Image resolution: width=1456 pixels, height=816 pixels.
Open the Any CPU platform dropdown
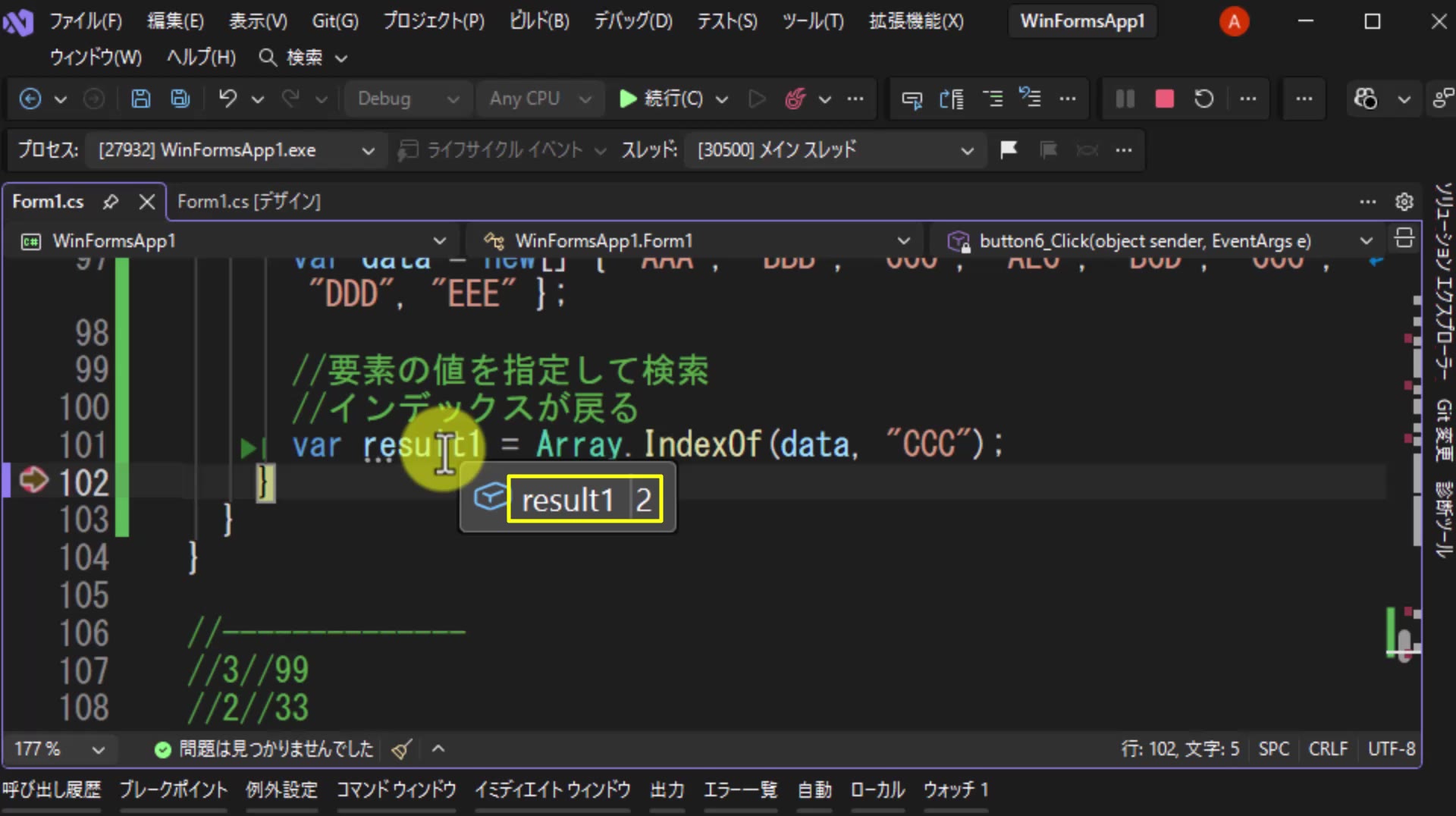539,99
